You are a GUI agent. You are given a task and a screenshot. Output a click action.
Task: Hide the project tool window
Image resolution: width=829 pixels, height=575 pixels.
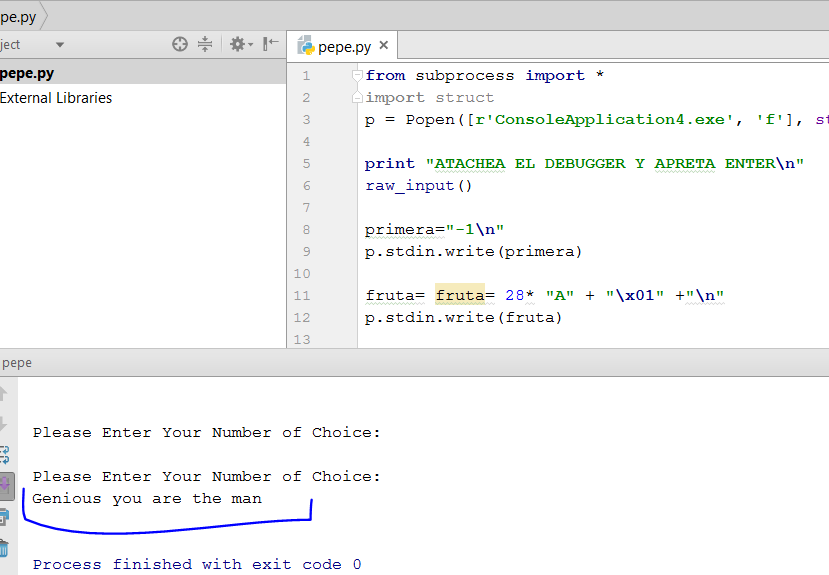point(270,44)
